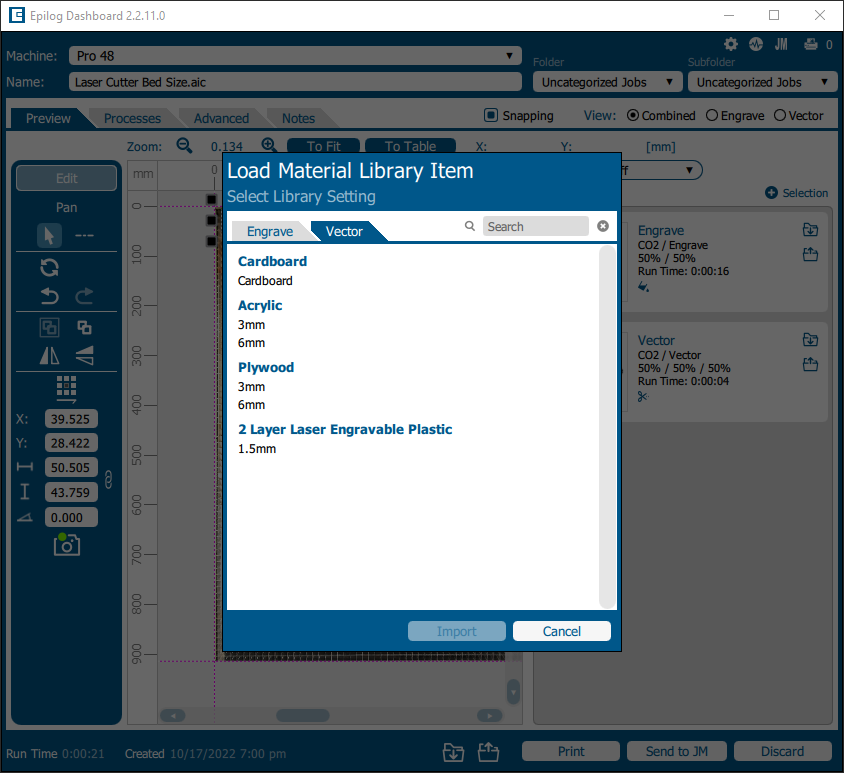Clear search with the X icon
844x773 pixels.
coord(603,226)
